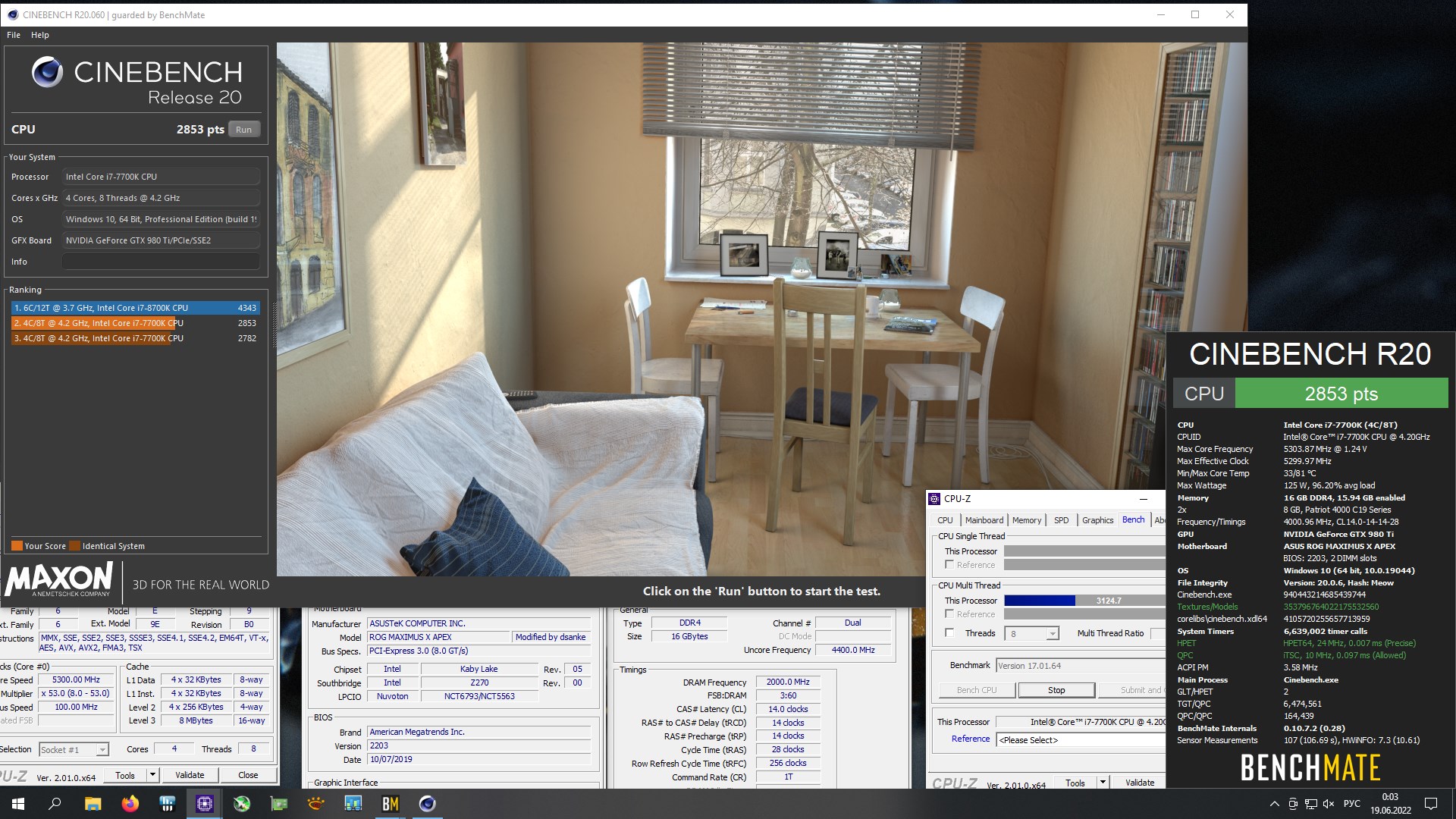
Task: Switch to CPU tab in CPU-Z Bench window
Action: pyautogui.click(x=945, y=520)
